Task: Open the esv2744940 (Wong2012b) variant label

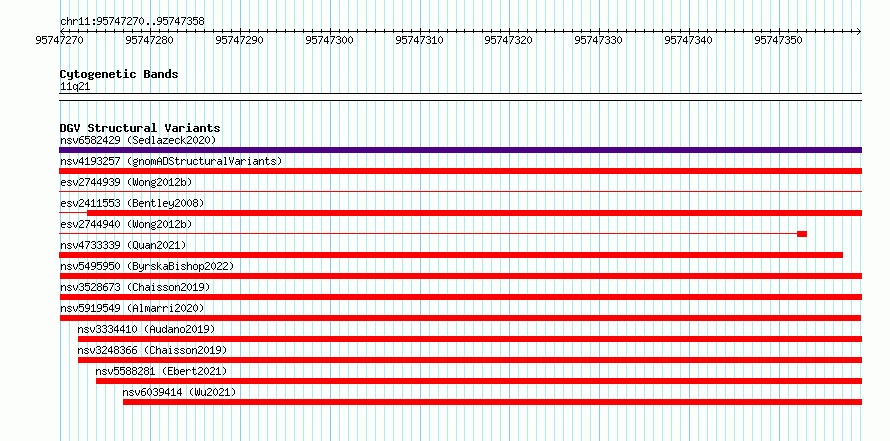Action: click(x=126, y=224)
